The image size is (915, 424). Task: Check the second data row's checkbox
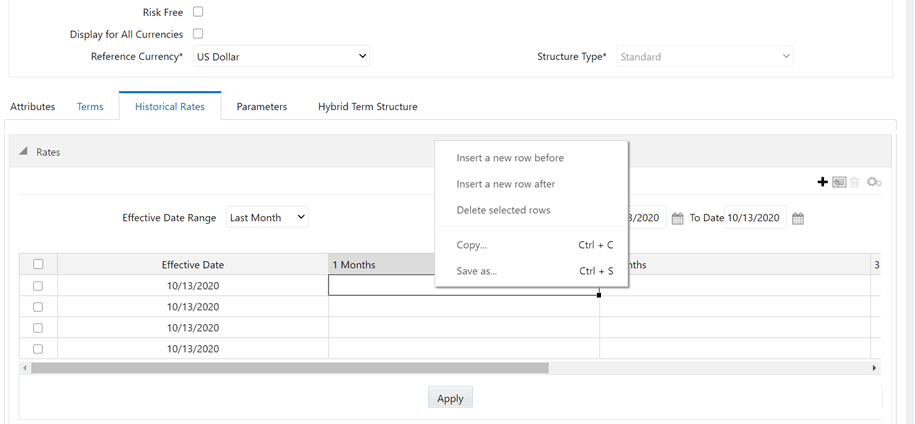point(38,307)
